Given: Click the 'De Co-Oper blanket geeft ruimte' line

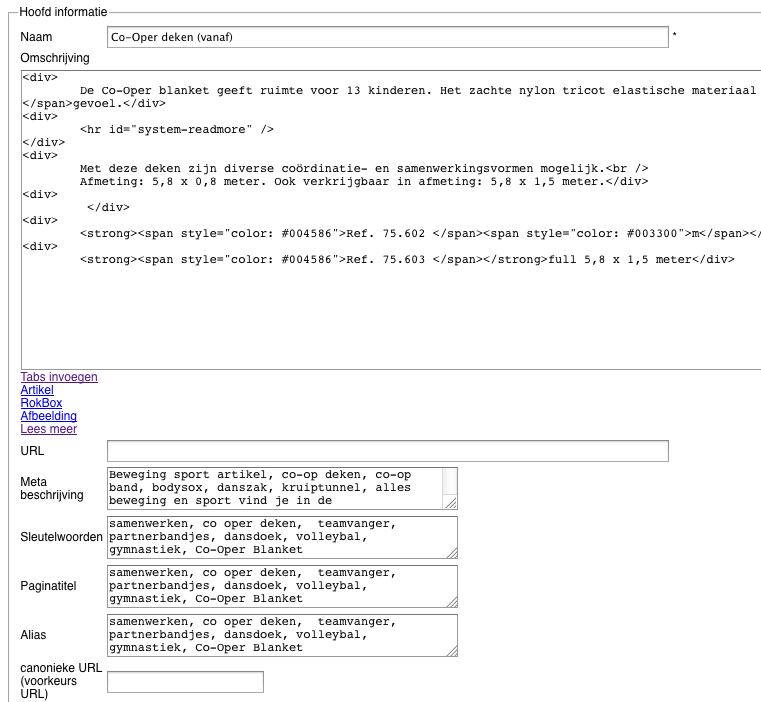Looking at the screenshot, I should [x=420, y=91].
